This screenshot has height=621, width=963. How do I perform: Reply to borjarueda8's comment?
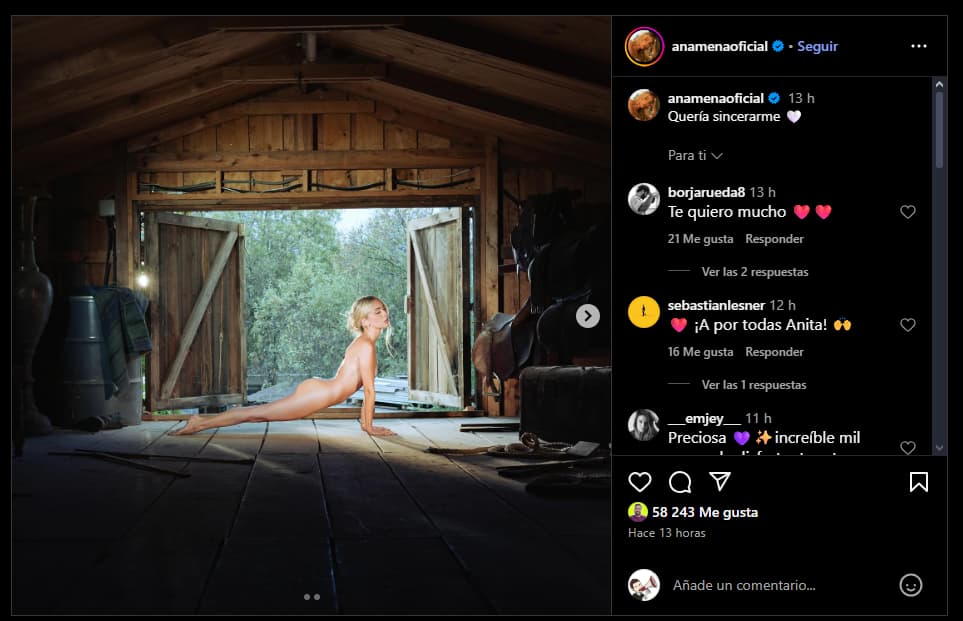coord(774,239)
